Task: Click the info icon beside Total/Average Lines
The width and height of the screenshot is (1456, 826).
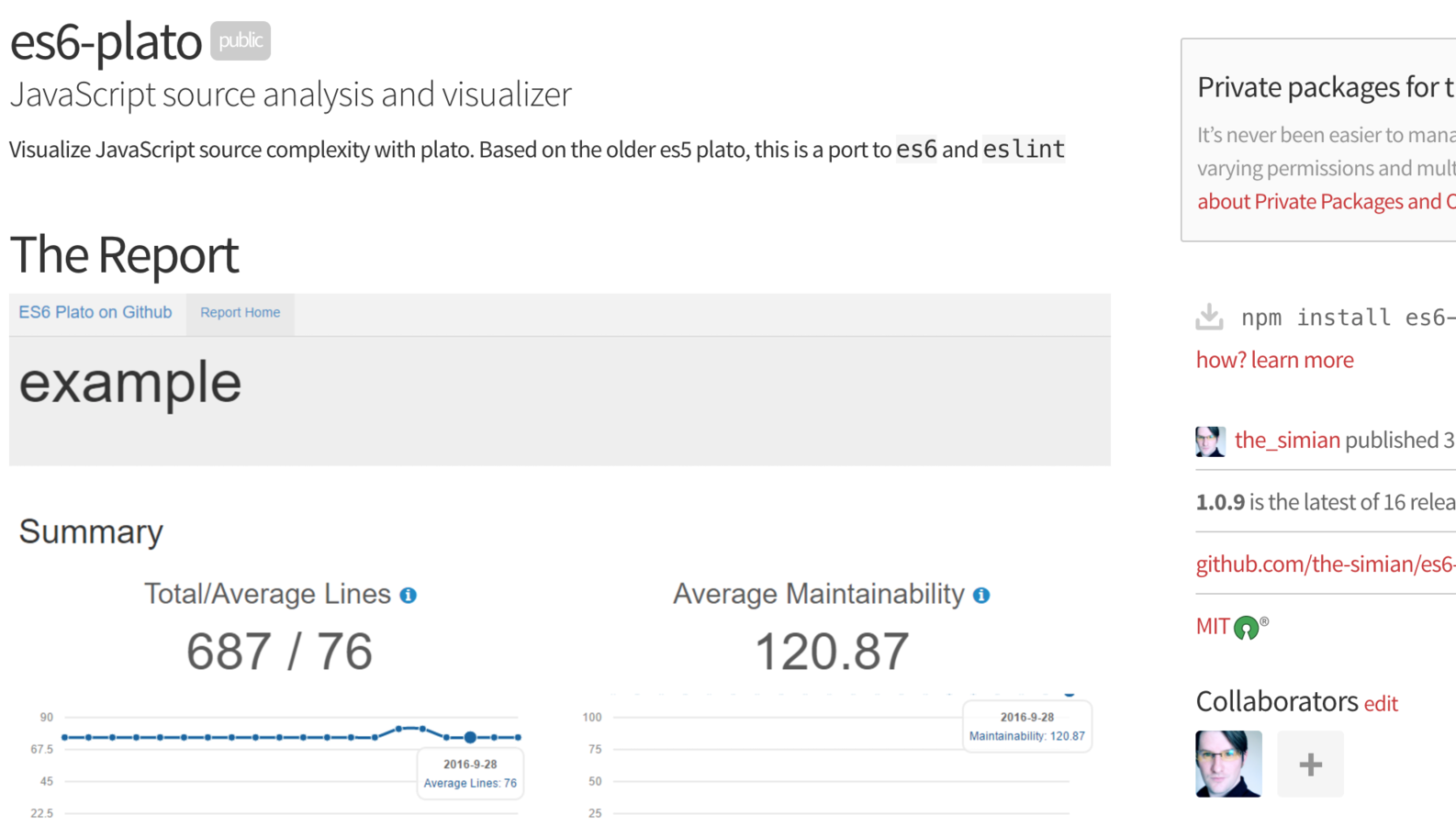Action: (x=409, y=596)
